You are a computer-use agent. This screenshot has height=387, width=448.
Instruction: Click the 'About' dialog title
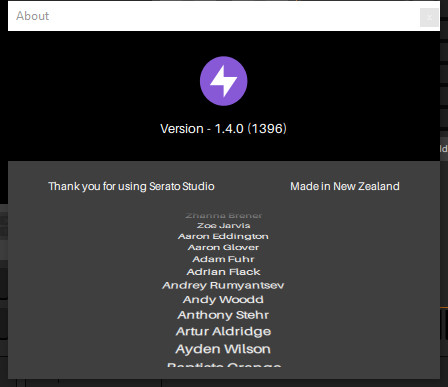[x=33, y=16]
